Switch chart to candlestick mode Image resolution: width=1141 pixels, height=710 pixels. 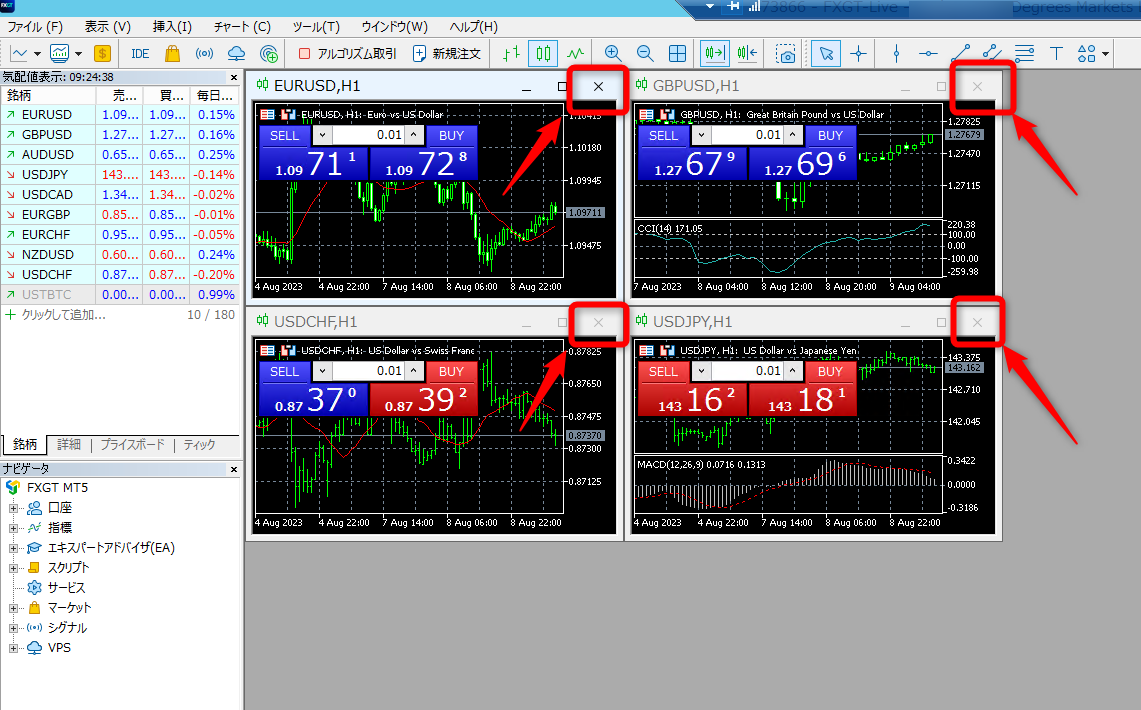point(544,54)
